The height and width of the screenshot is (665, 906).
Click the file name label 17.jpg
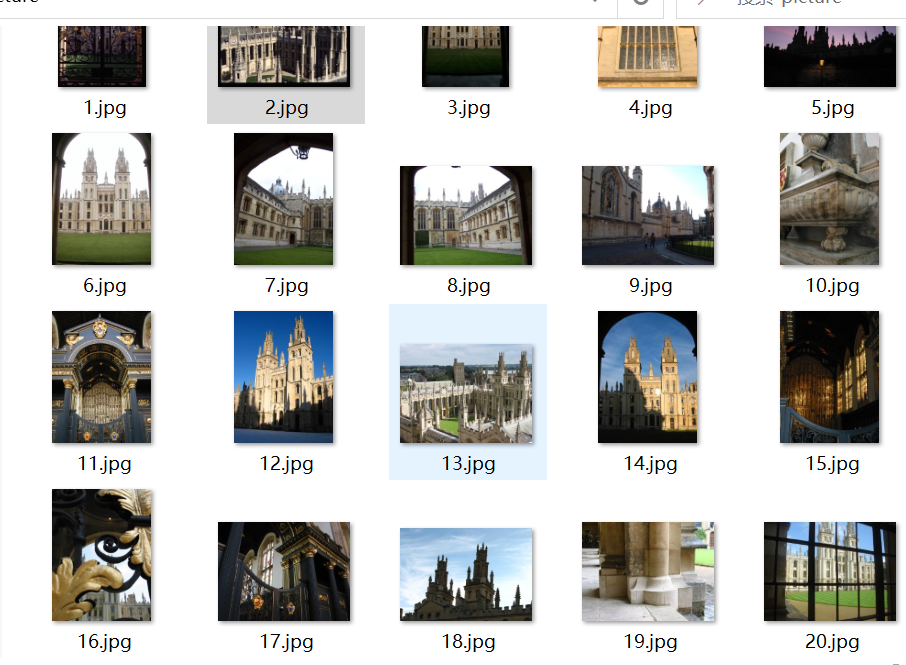(287, 641)
